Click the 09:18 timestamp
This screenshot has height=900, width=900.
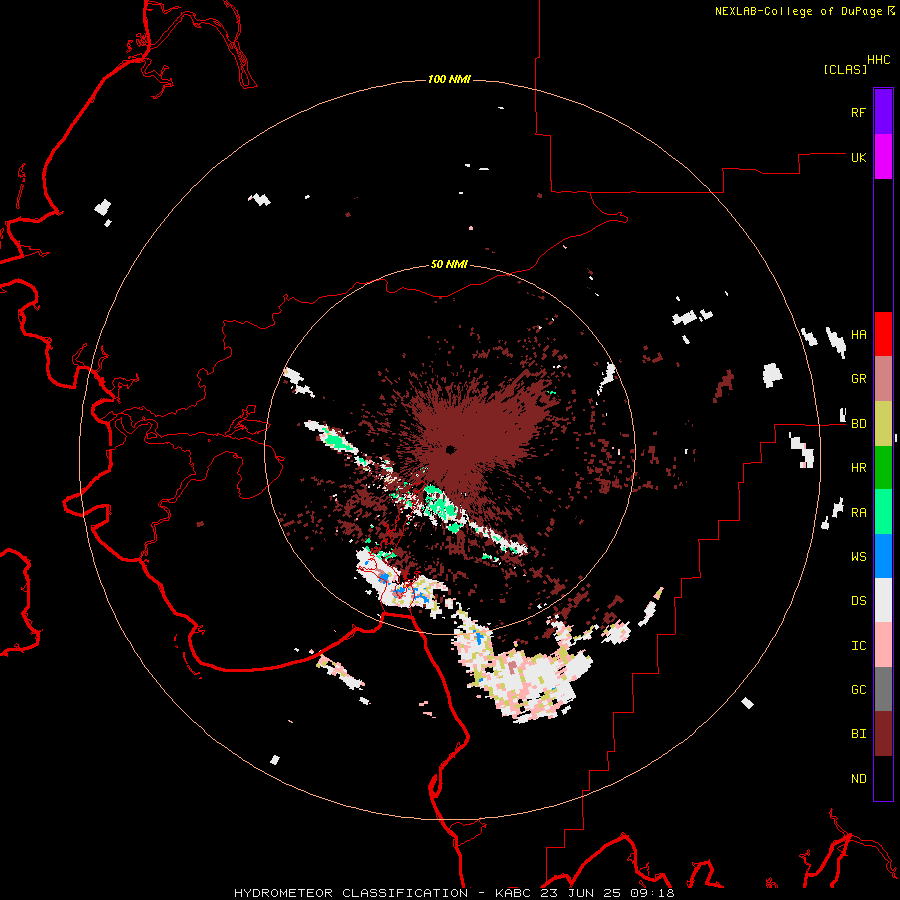tap(654, 893)
